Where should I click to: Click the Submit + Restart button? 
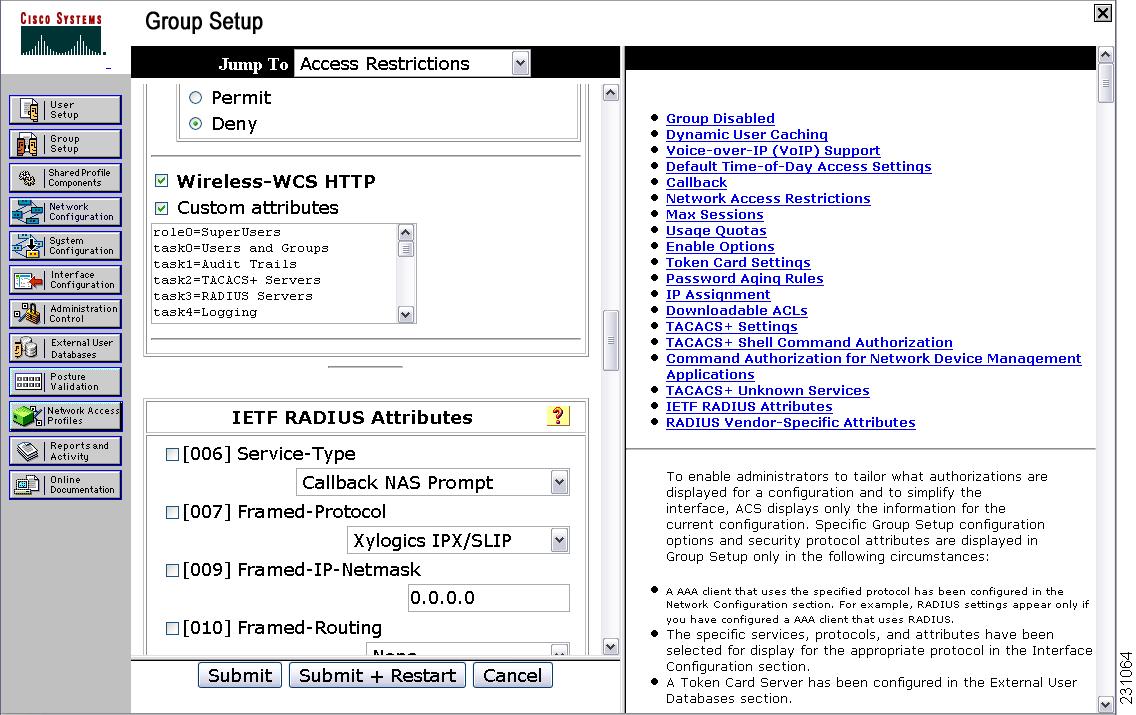[377, 675]
